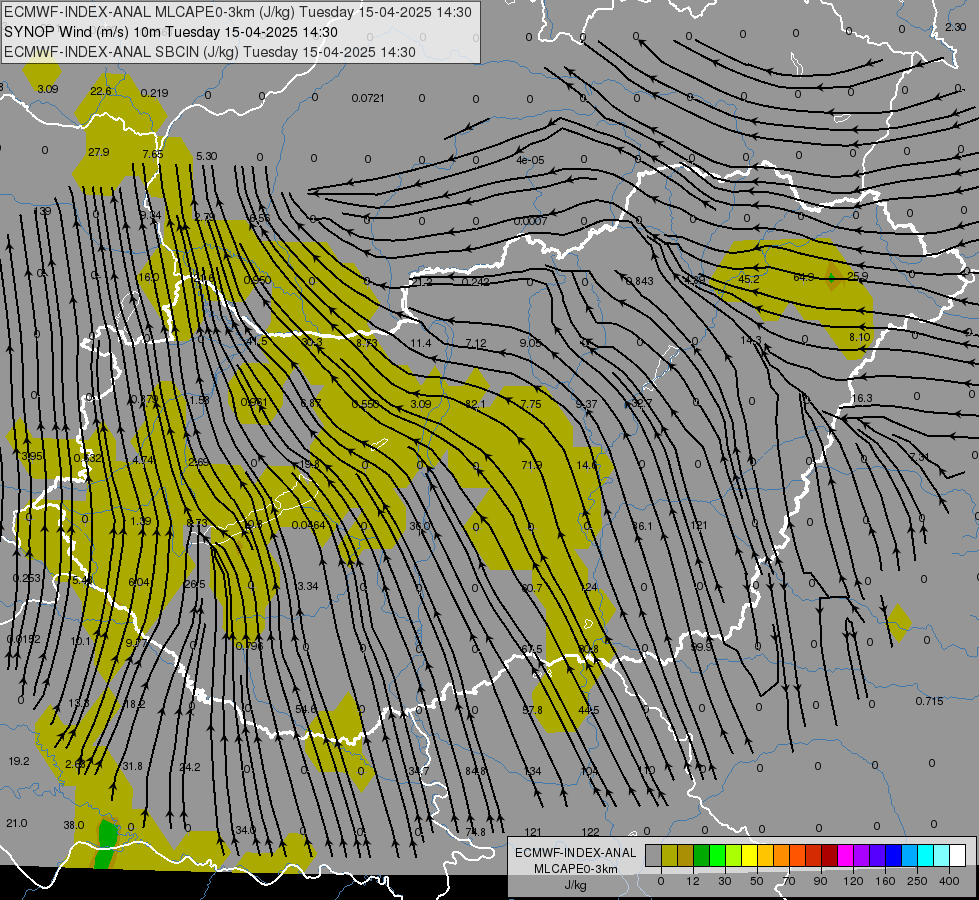The width and height of the screenshot is (979, 900).
Task: Click the map value 44.5
Action: pos(589,710)
